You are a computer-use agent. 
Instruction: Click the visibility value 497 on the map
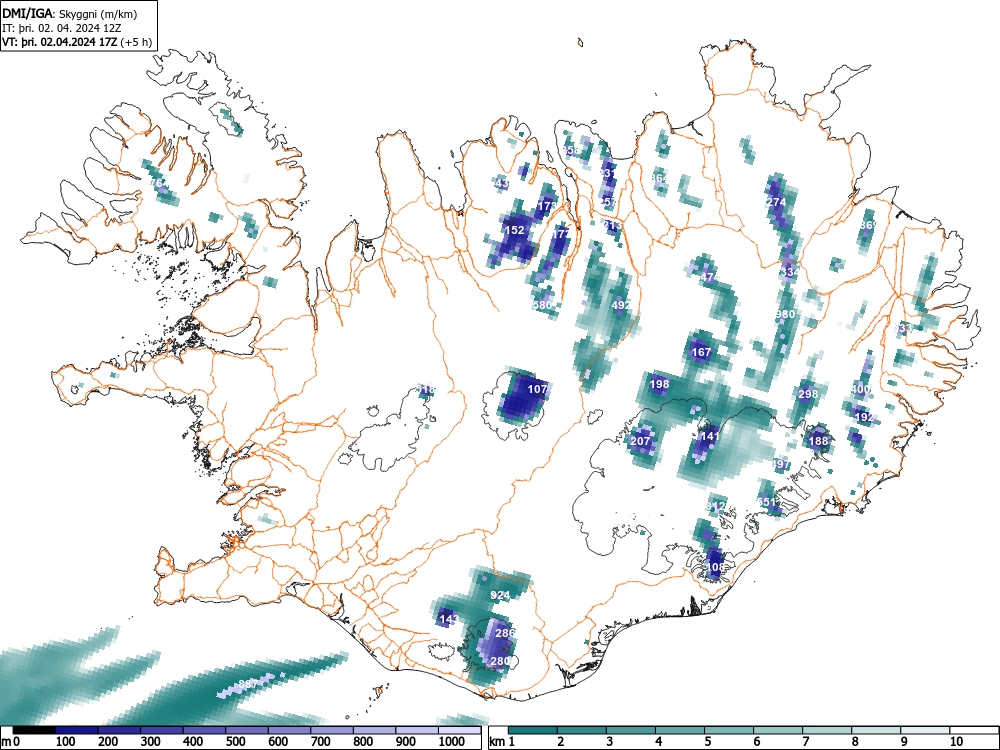coord(781,464)
